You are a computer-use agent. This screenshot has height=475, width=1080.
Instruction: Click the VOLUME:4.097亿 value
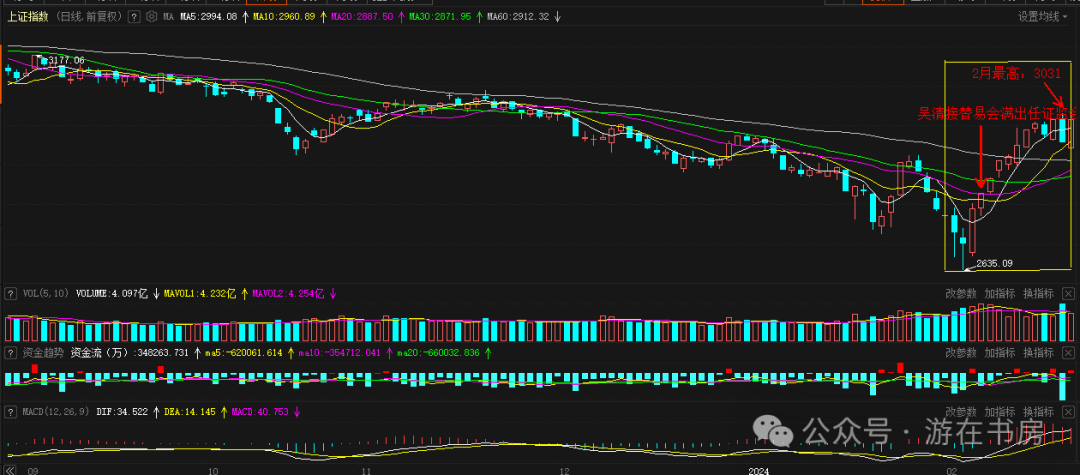click(112, 293)
